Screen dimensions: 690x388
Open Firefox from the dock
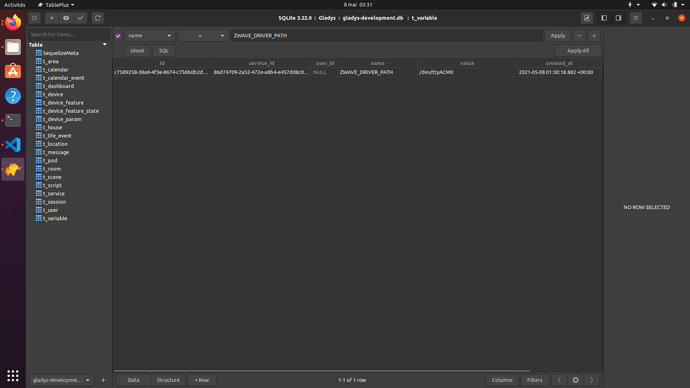pyautogui.click(x=13, y=22)
